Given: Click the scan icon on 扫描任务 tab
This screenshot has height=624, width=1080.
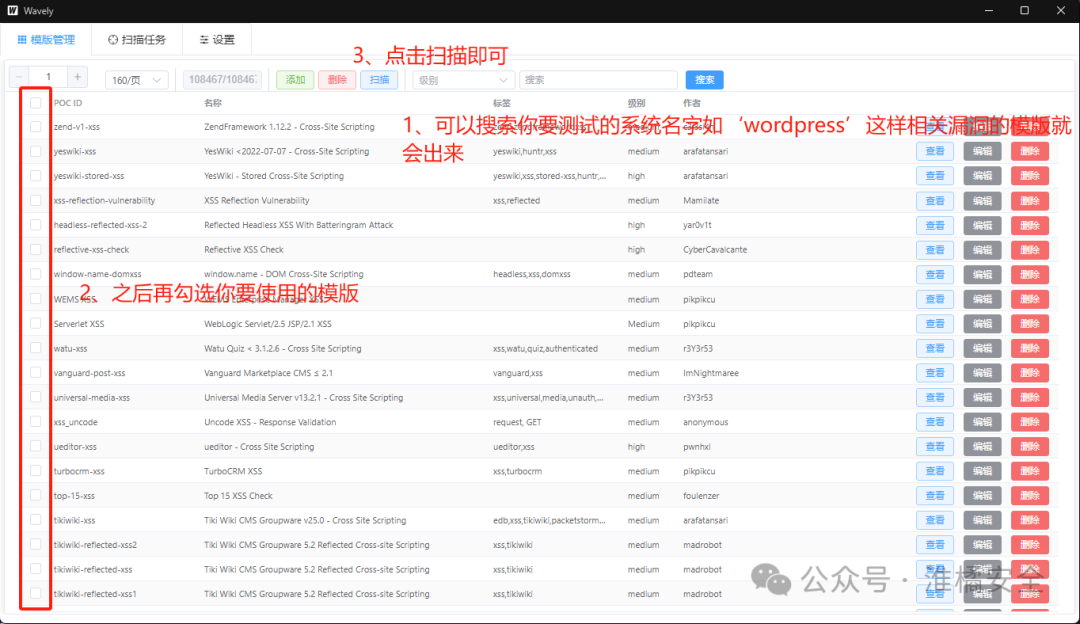Looking at the screenshot, I should tap(113, 40).
